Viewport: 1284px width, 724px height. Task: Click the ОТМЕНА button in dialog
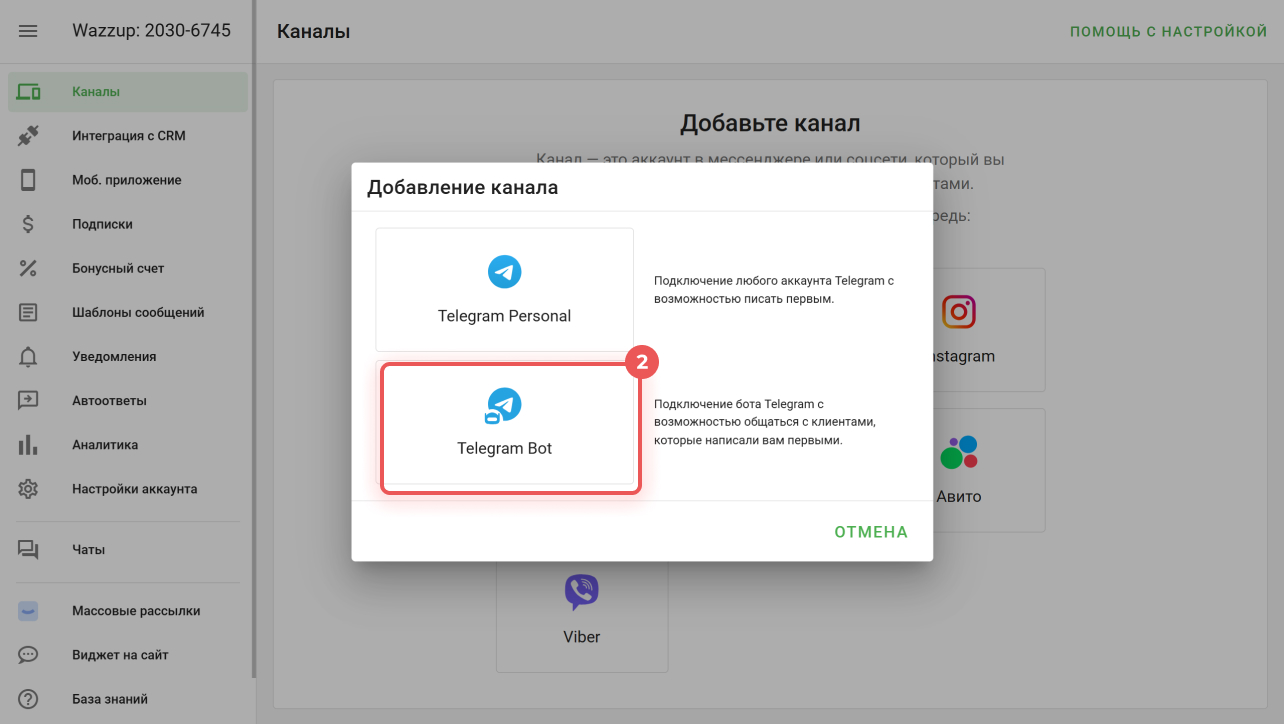871,532
